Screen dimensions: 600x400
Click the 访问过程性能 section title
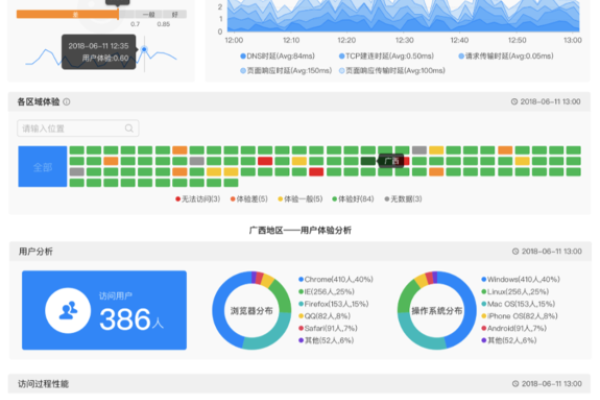coord(43,384)
